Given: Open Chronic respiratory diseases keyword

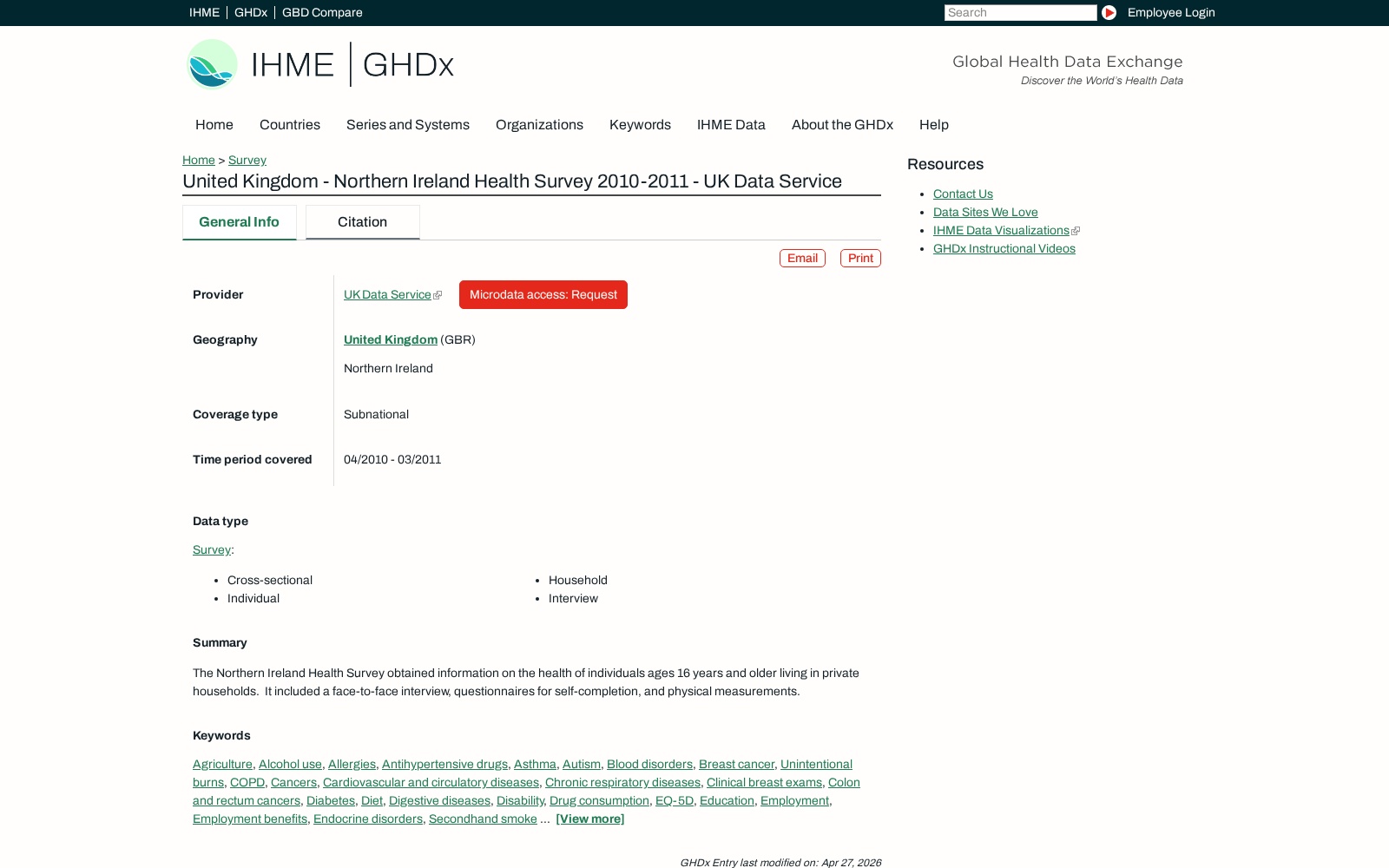Looking at the screenshot, I should 622,783.
